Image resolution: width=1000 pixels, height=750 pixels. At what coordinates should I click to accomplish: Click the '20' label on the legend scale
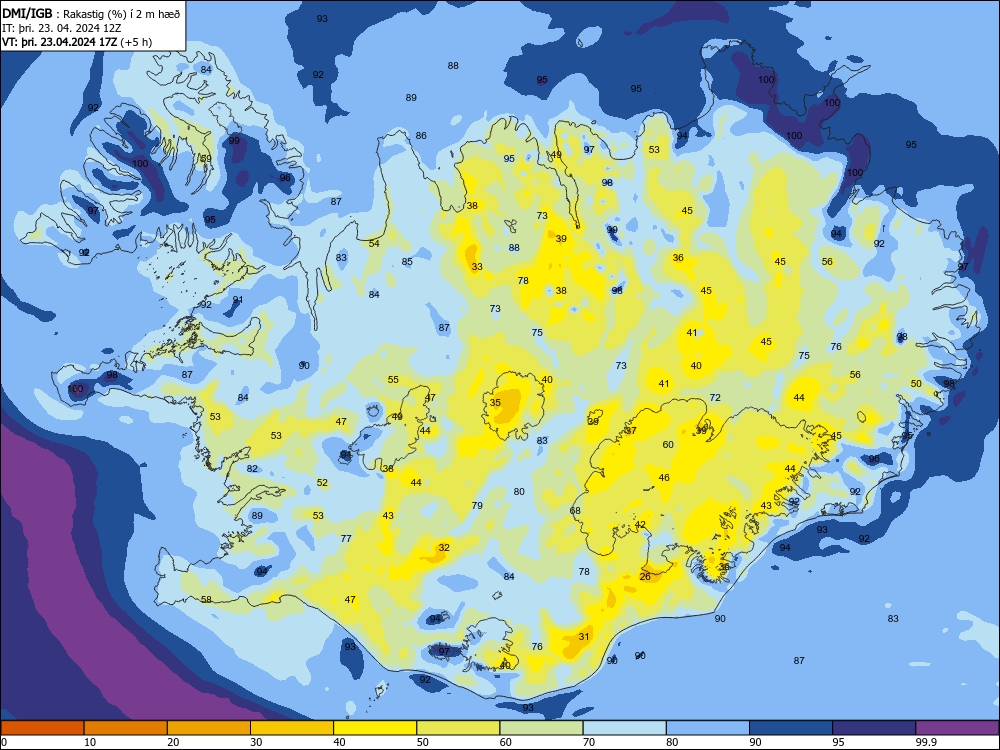point(173,742)
